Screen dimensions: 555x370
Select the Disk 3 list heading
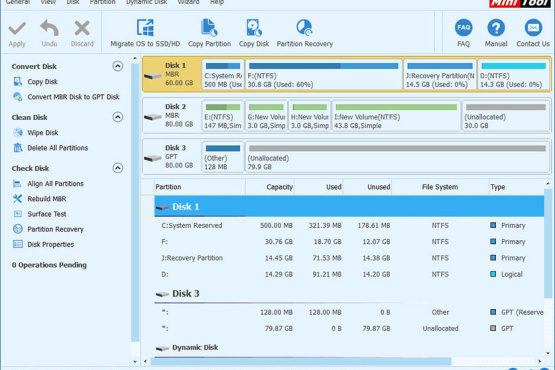point(349,294)
